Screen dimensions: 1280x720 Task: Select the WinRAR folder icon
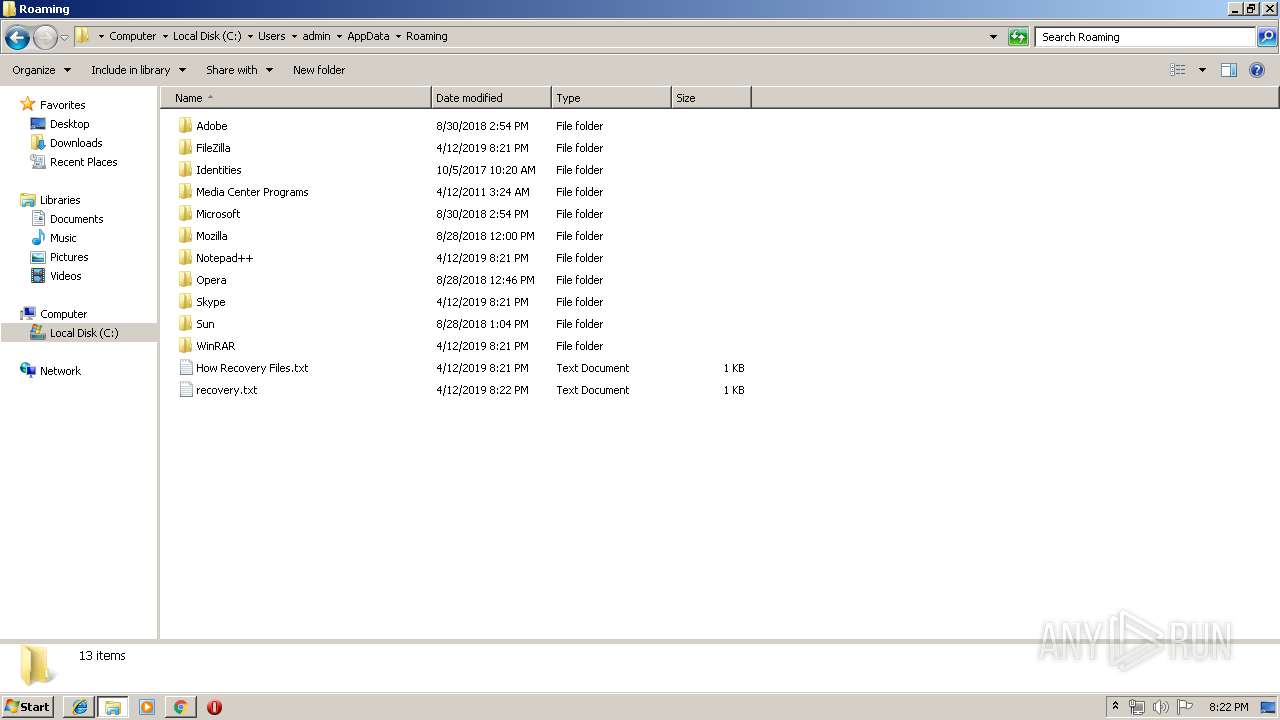(185, 346)
